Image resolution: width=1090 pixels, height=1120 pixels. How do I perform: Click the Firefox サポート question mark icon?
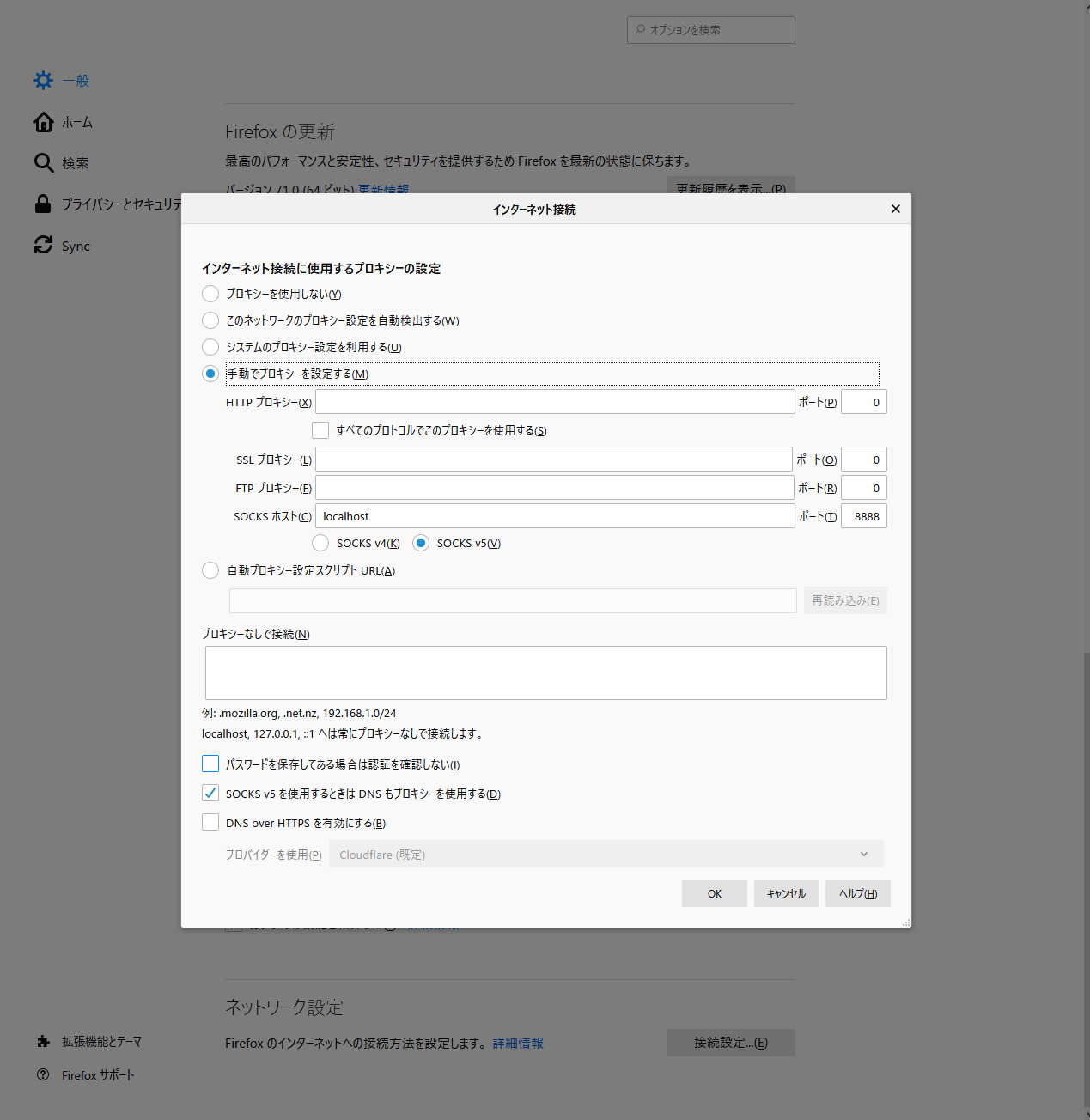[x=43, y=1074]
